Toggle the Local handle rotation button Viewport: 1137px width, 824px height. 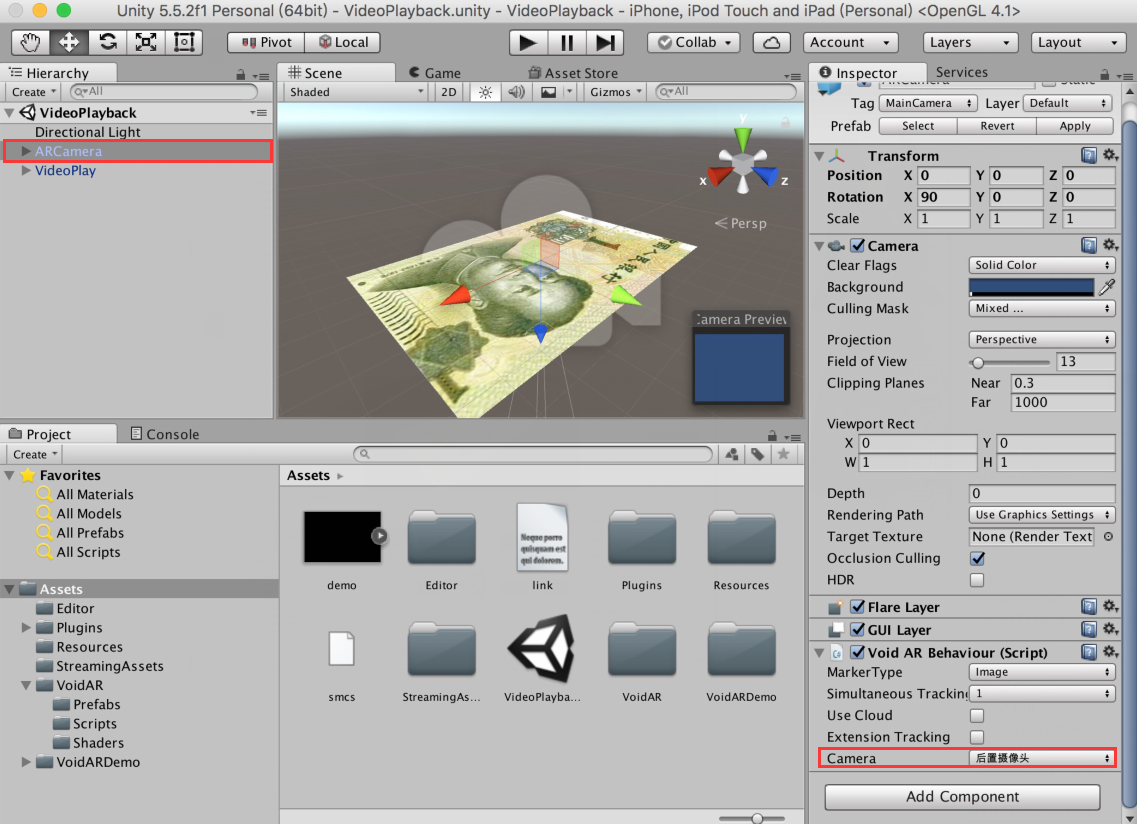344,43
